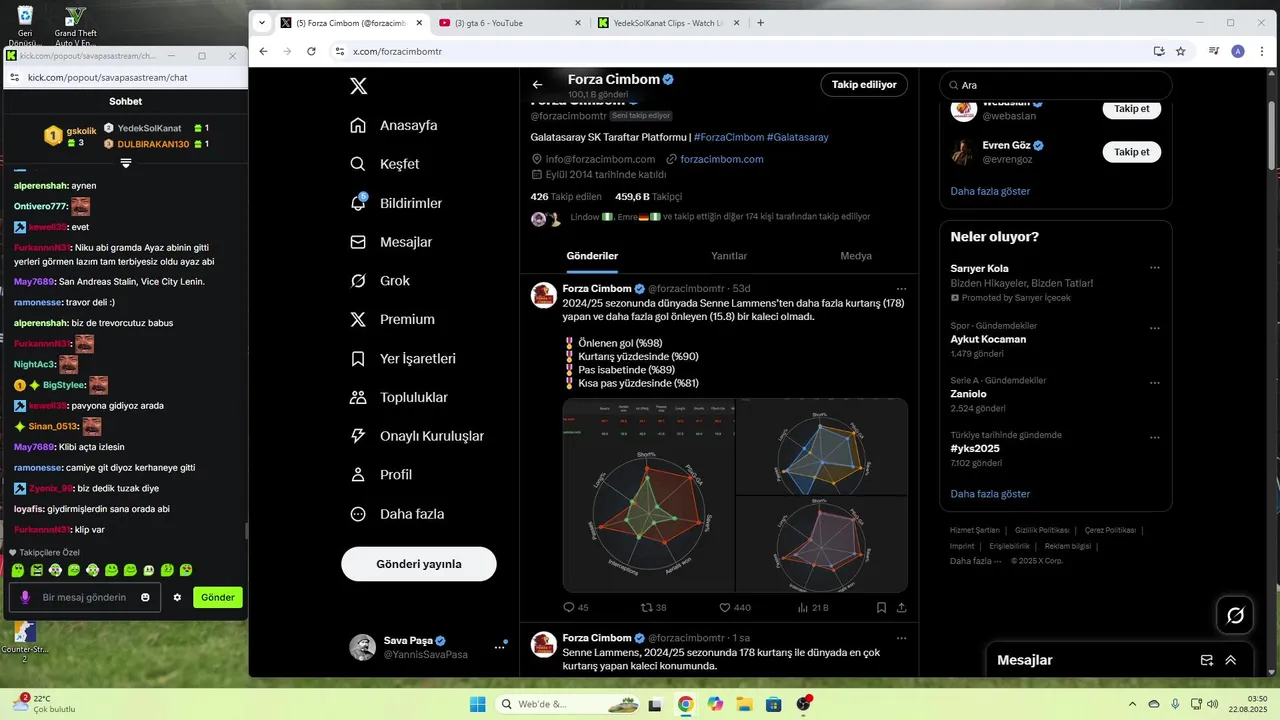Expand Daha fazla sidebar menu
1280x720 pixels.
pos(396,514)
